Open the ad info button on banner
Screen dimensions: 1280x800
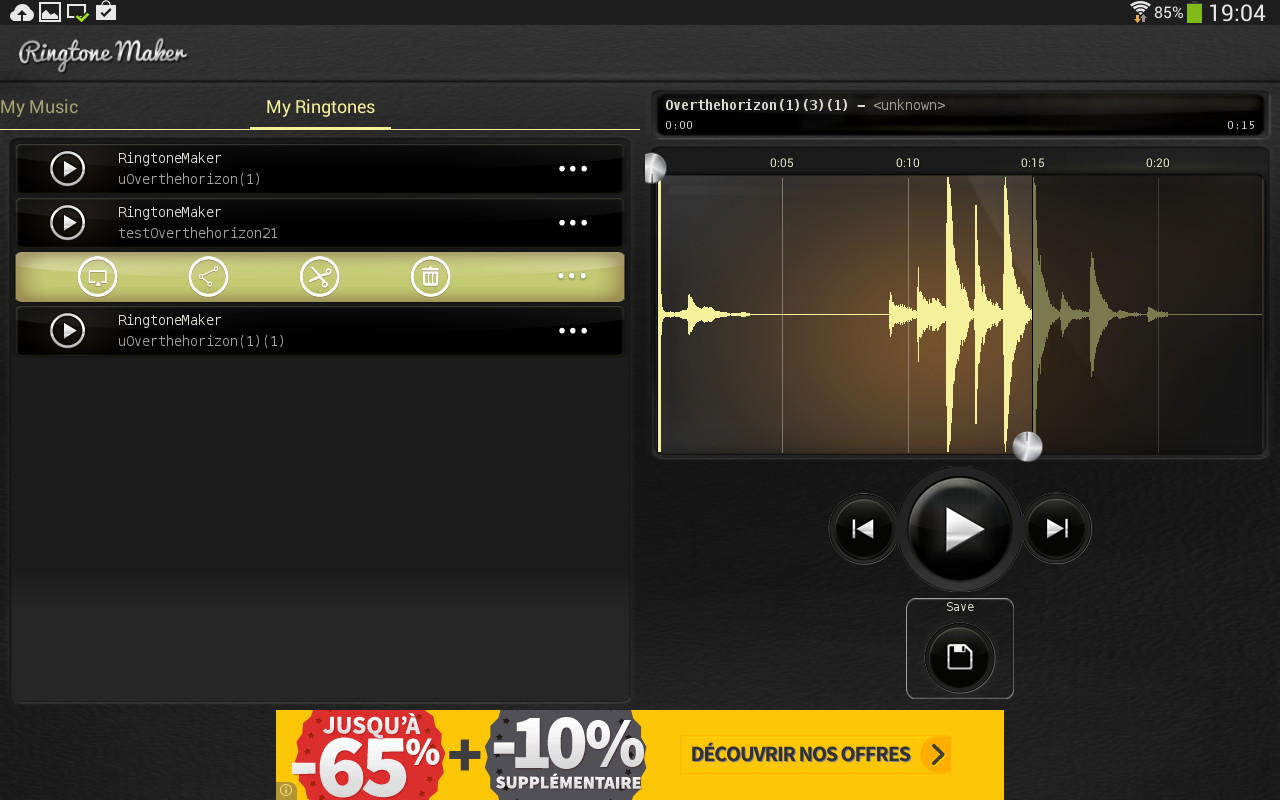[286, 790]
